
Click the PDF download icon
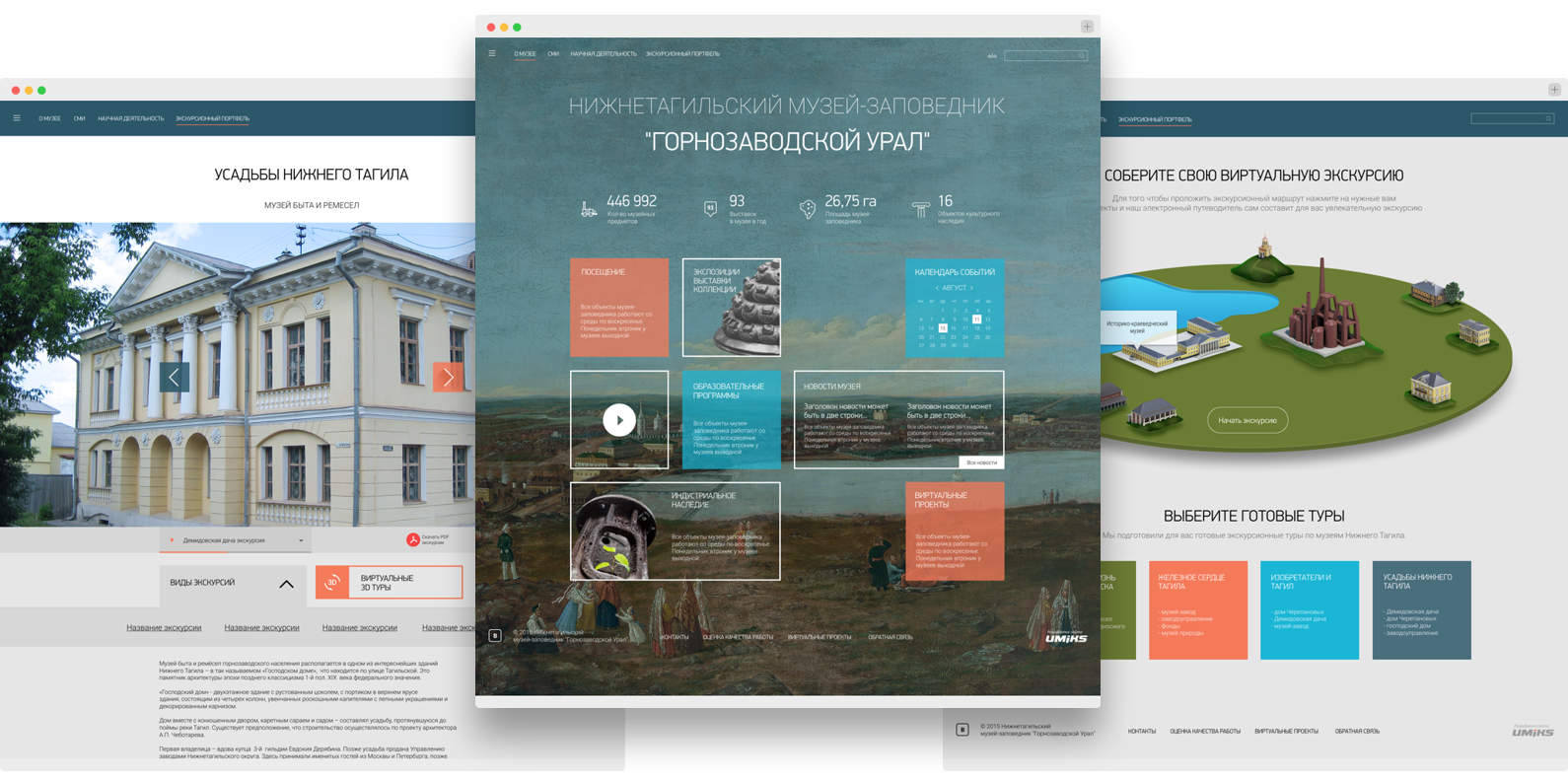pyautogui.click(x=413, y=539)
